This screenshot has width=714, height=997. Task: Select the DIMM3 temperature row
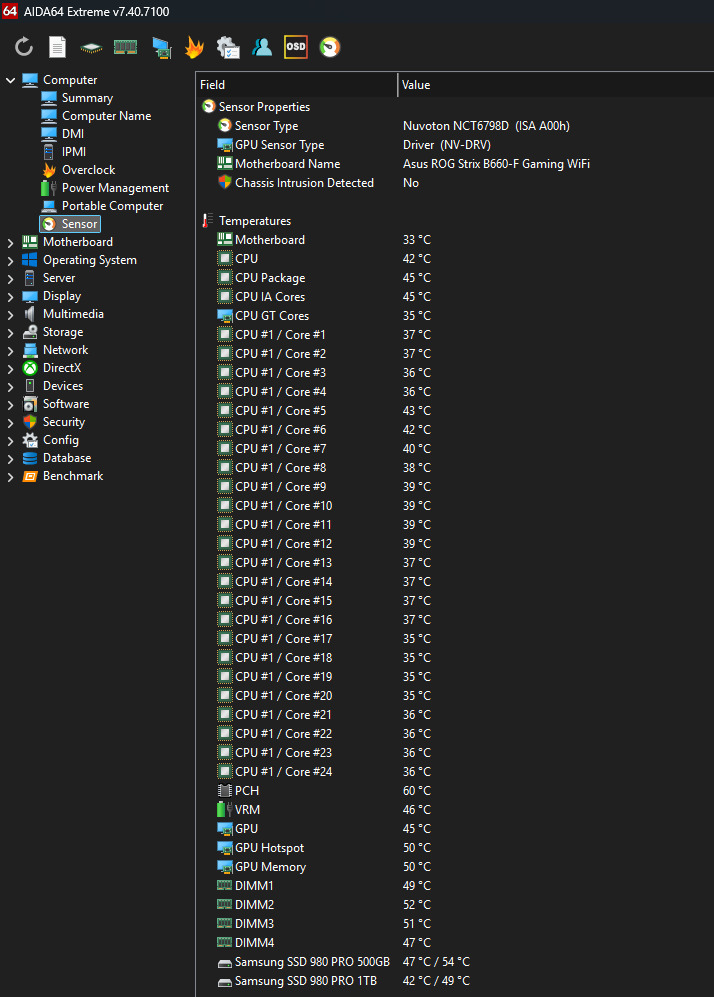[455, 923]
